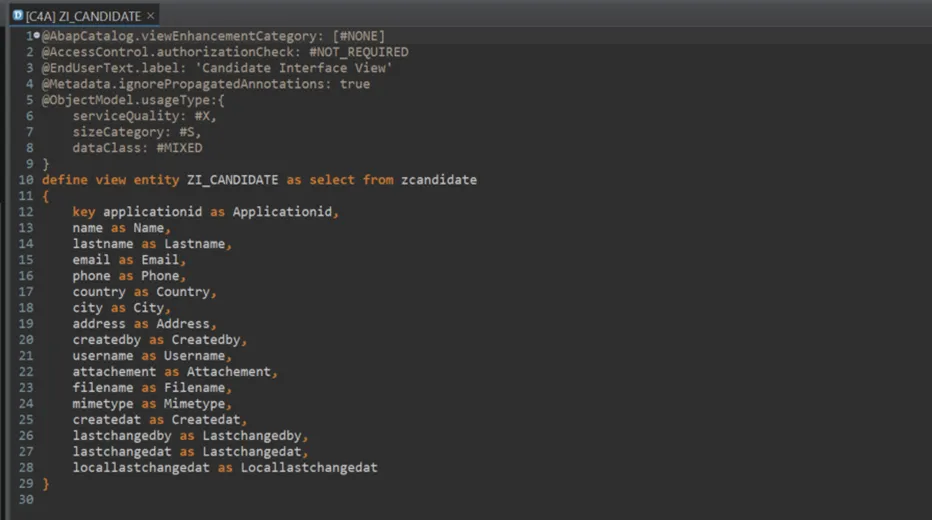Click line number 29 in the gutter
Screen dimensions: 932x520
pyautogui.click(x=25, y=484)
